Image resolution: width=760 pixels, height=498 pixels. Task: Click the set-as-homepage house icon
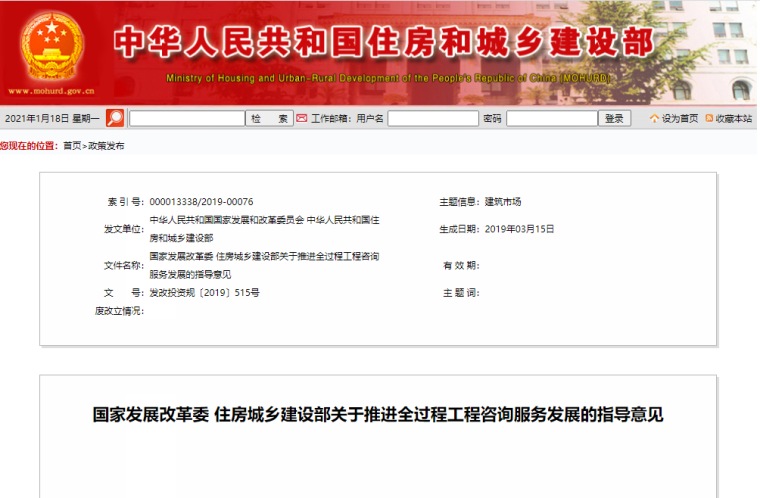coord(654,118)
